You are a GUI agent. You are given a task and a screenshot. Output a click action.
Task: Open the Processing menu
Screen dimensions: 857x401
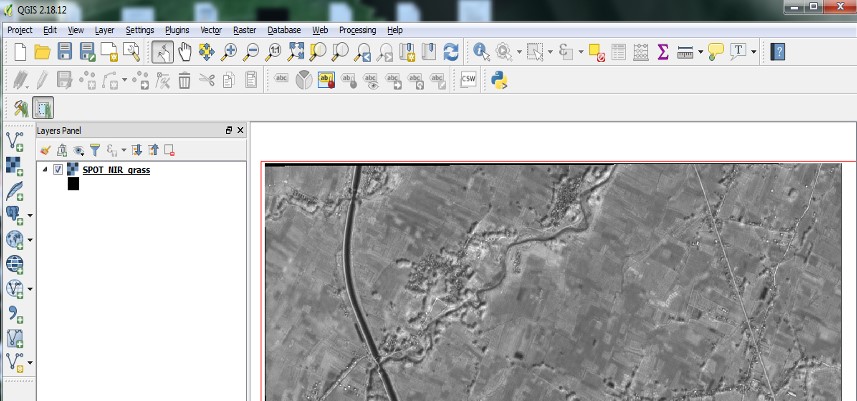point(357,30)
